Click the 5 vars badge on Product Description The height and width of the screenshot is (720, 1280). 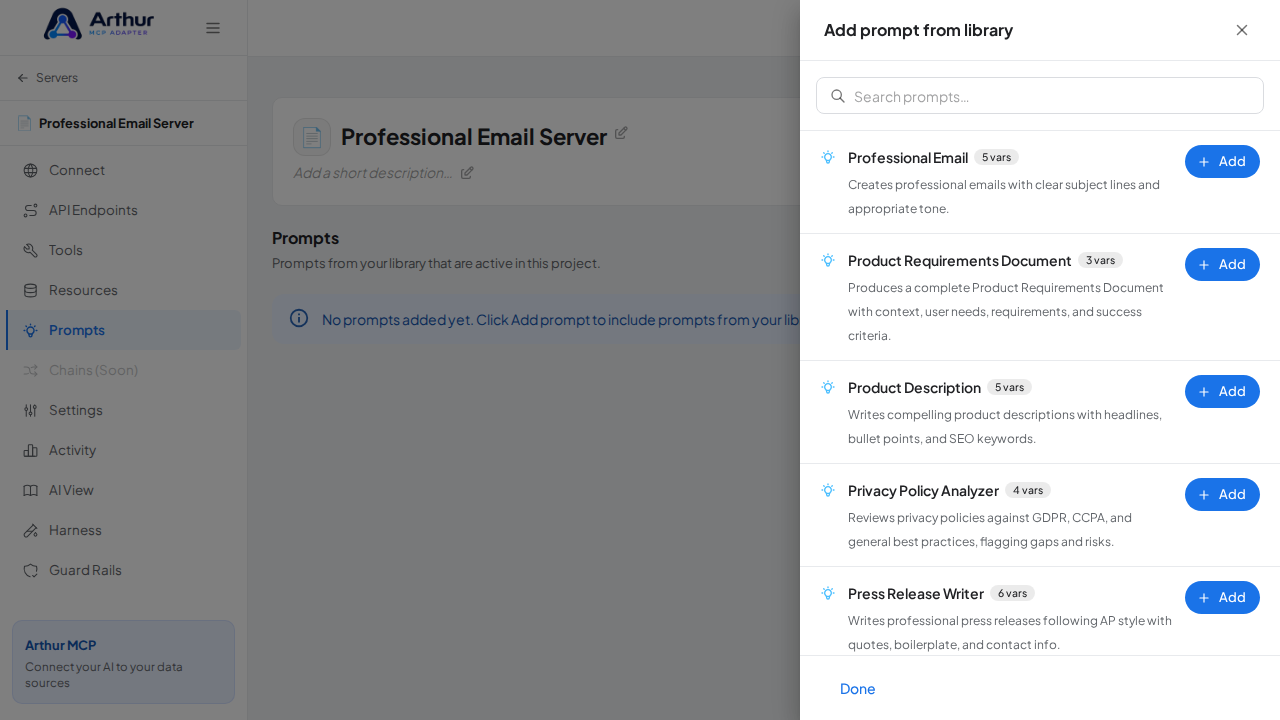click(1009, 387)
